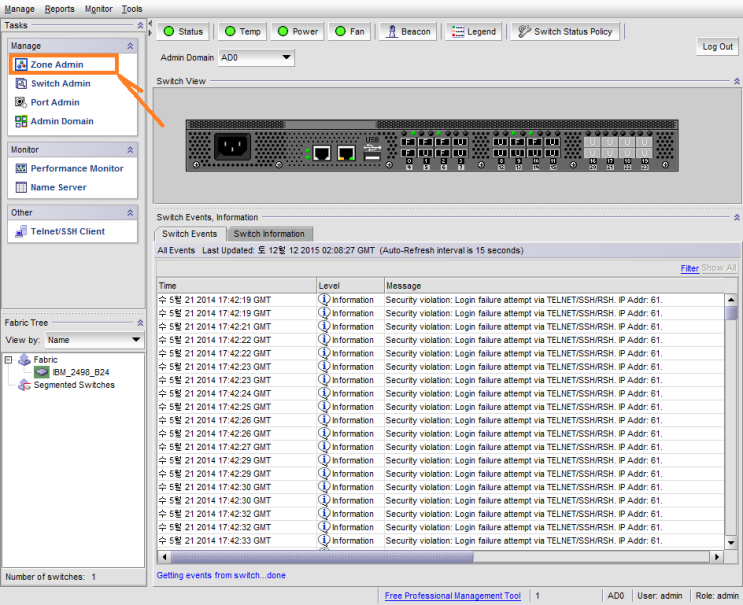This screenshot has height=605, width=743.
Task: Click the events horizontal scrollbar thumb
Action: point(322,557)
